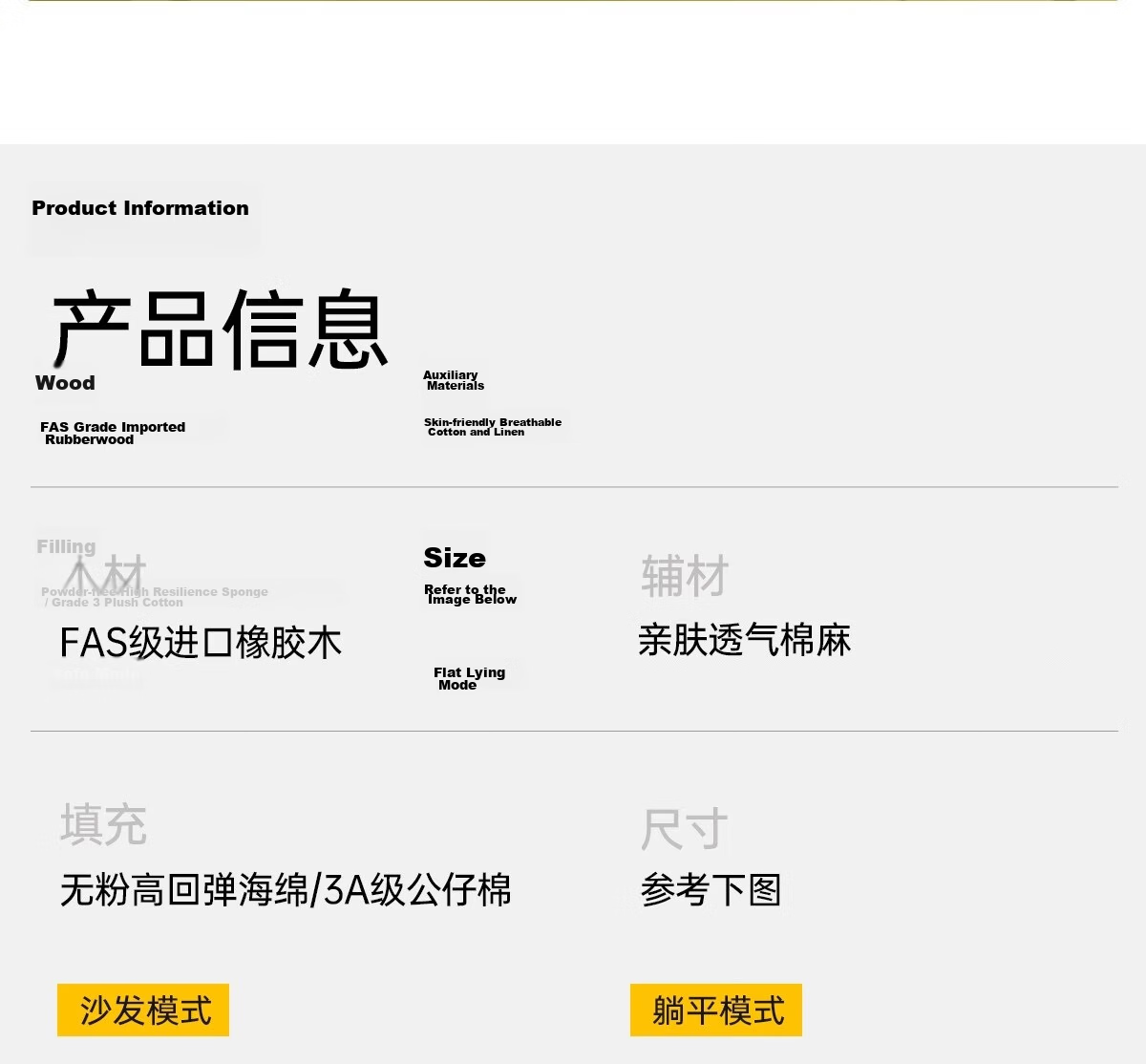
Task: Select 'Skin-friendly Breathable Cotton and Linen' text
Action: [493, 427]
